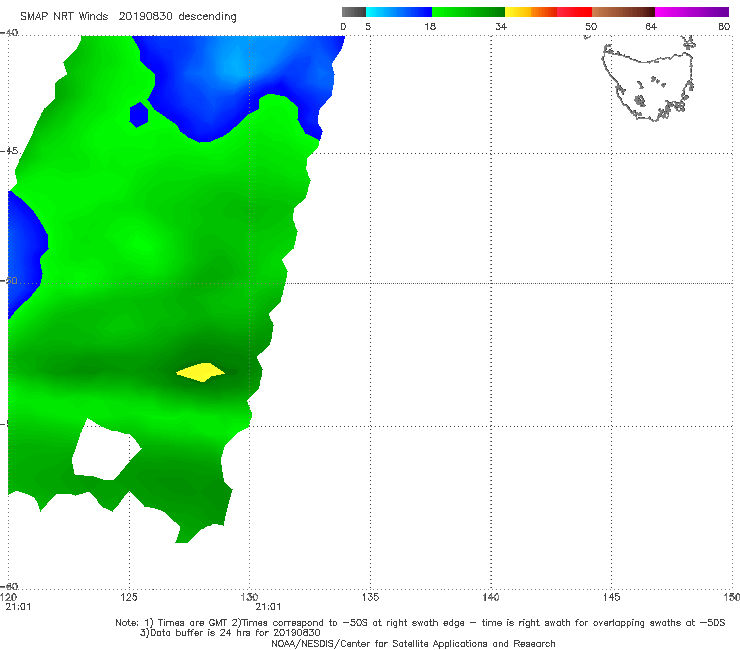Screen dimensions: 740x650
Task: Click the '21:01' time label under longitude 130
Action: point(269,607)
